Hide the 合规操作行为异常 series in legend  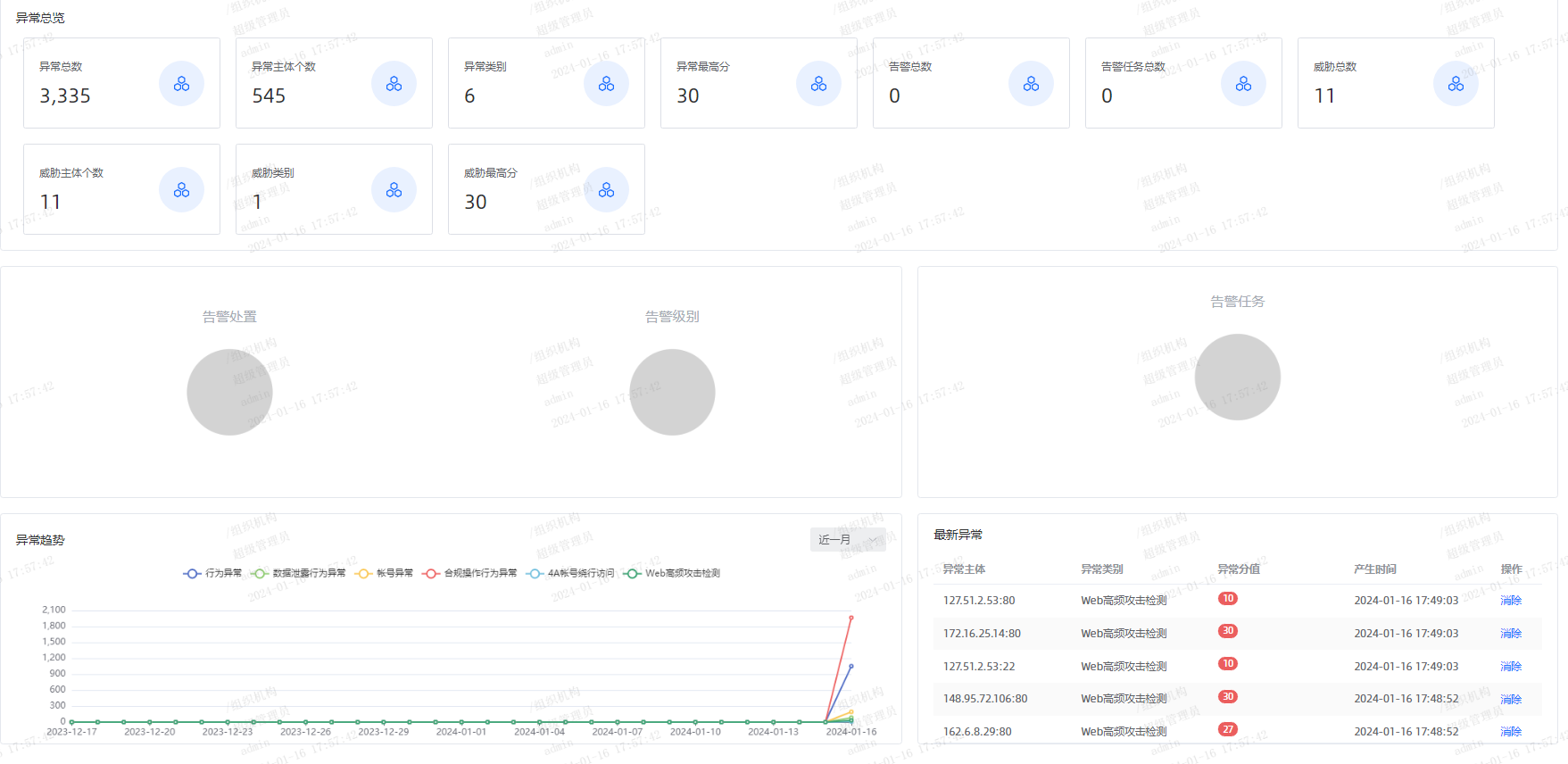coord(470,573)
